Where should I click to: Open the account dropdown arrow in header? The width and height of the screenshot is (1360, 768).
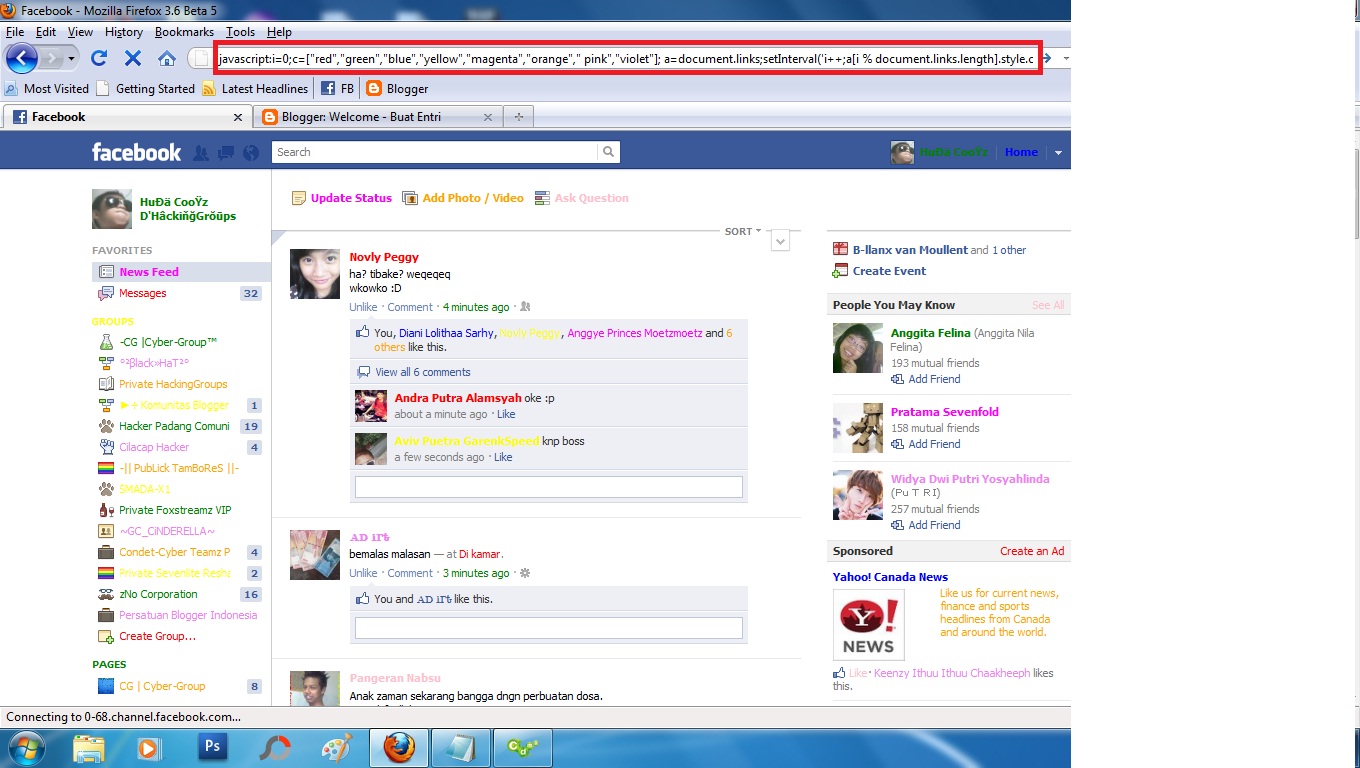pyautogui.click(x=1058, y=153)
